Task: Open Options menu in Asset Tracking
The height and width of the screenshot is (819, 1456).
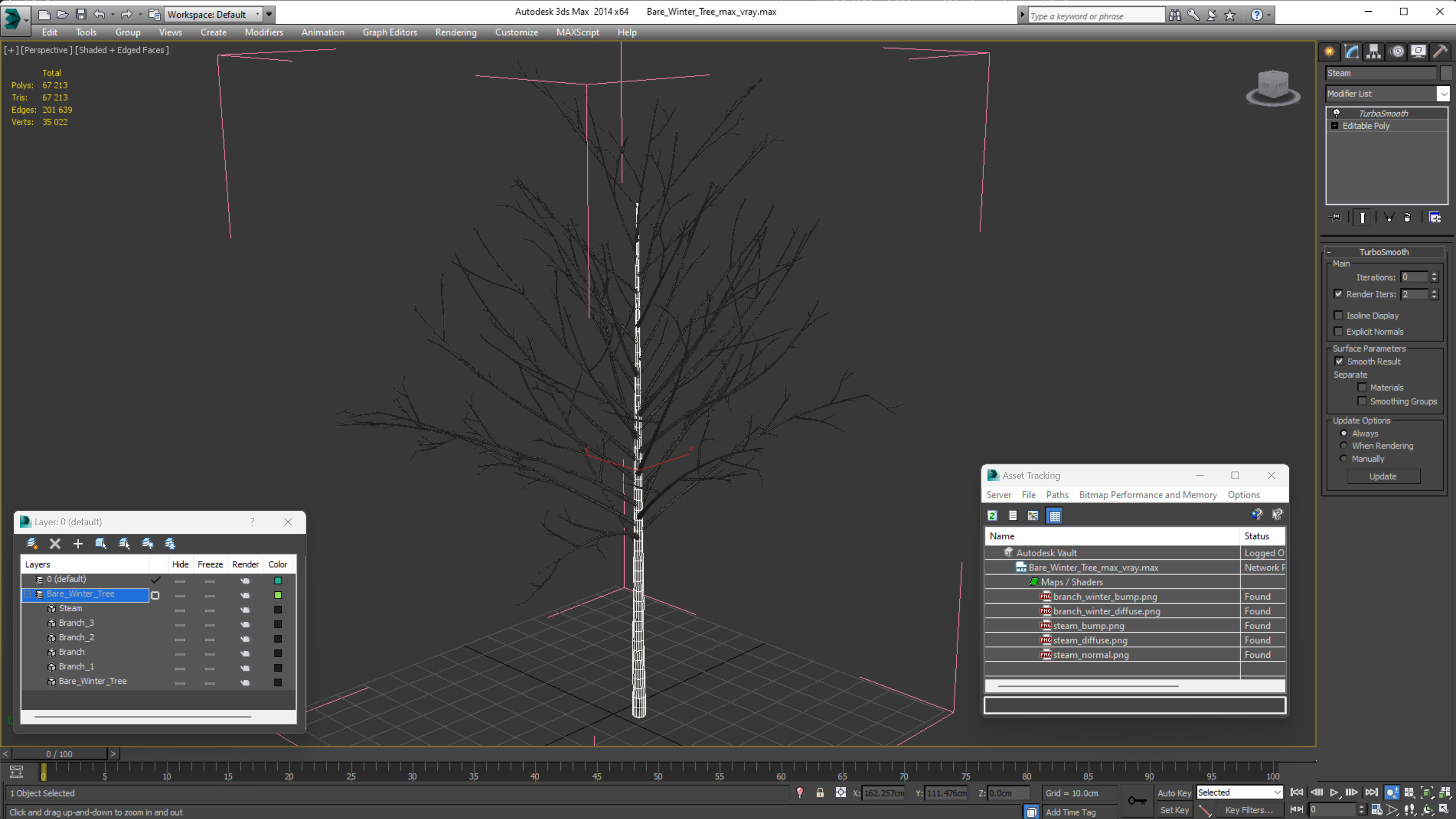Action: (x=1244, y=494)
